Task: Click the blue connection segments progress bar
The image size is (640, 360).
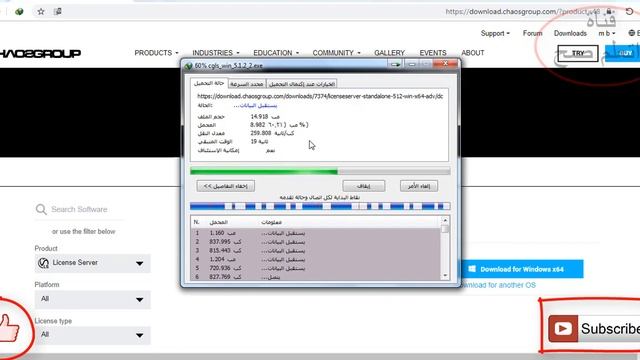Action: coord(320,207)
